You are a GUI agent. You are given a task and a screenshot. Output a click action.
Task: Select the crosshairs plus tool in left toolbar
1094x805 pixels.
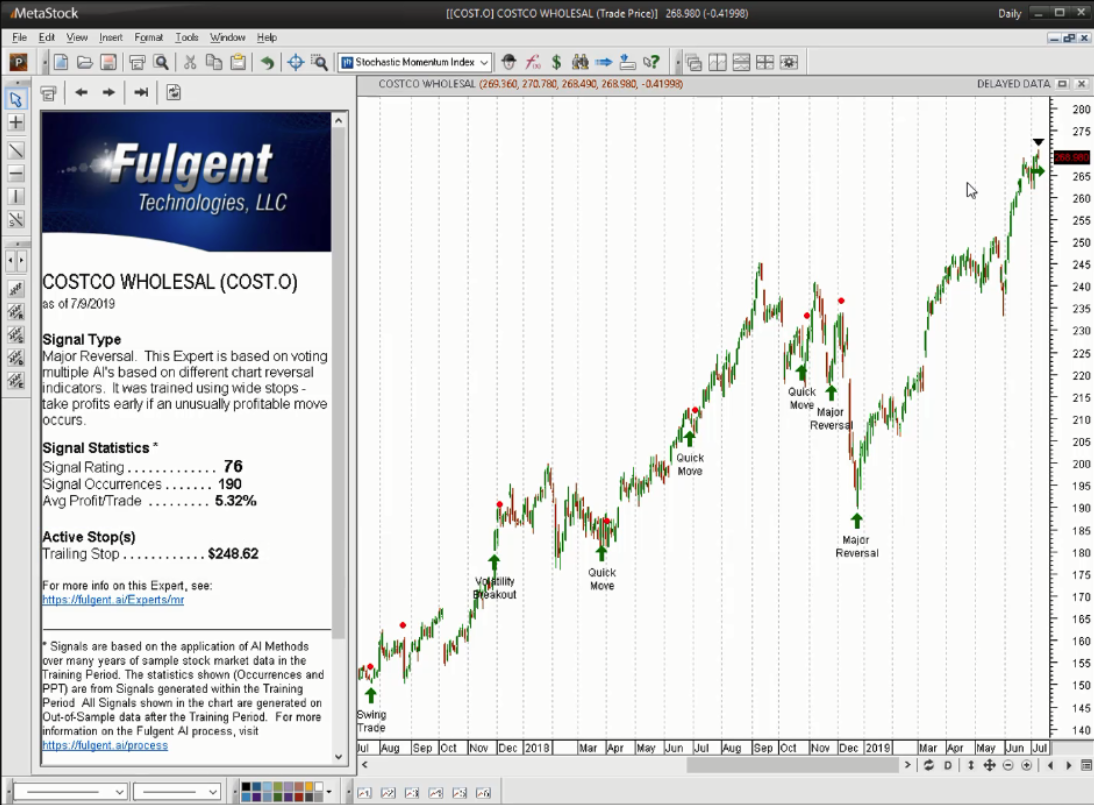[x=15, y=123]
